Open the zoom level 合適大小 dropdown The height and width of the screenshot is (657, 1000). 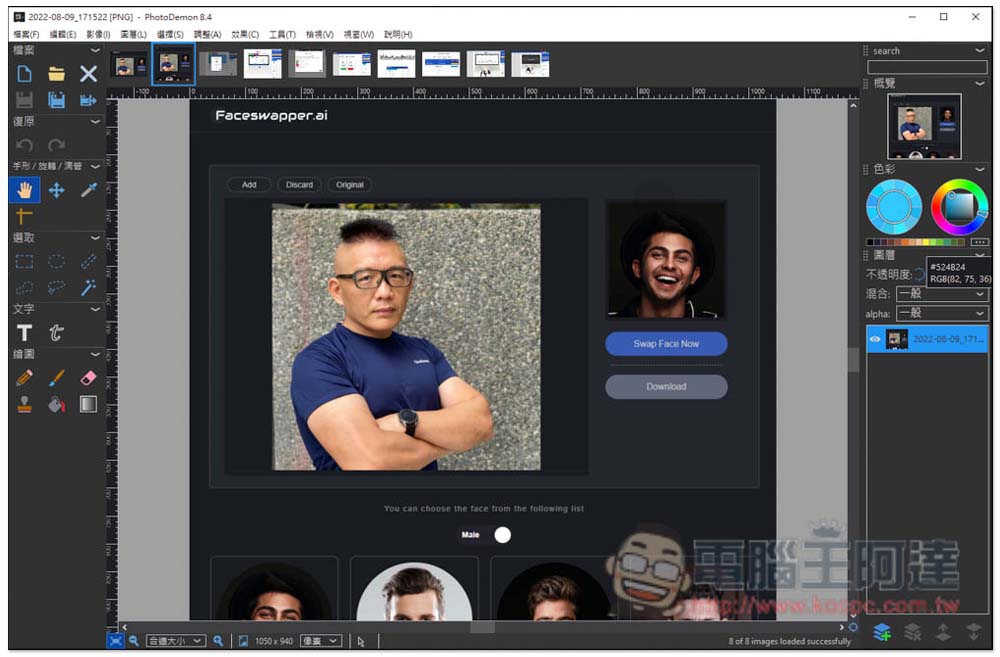175,640
